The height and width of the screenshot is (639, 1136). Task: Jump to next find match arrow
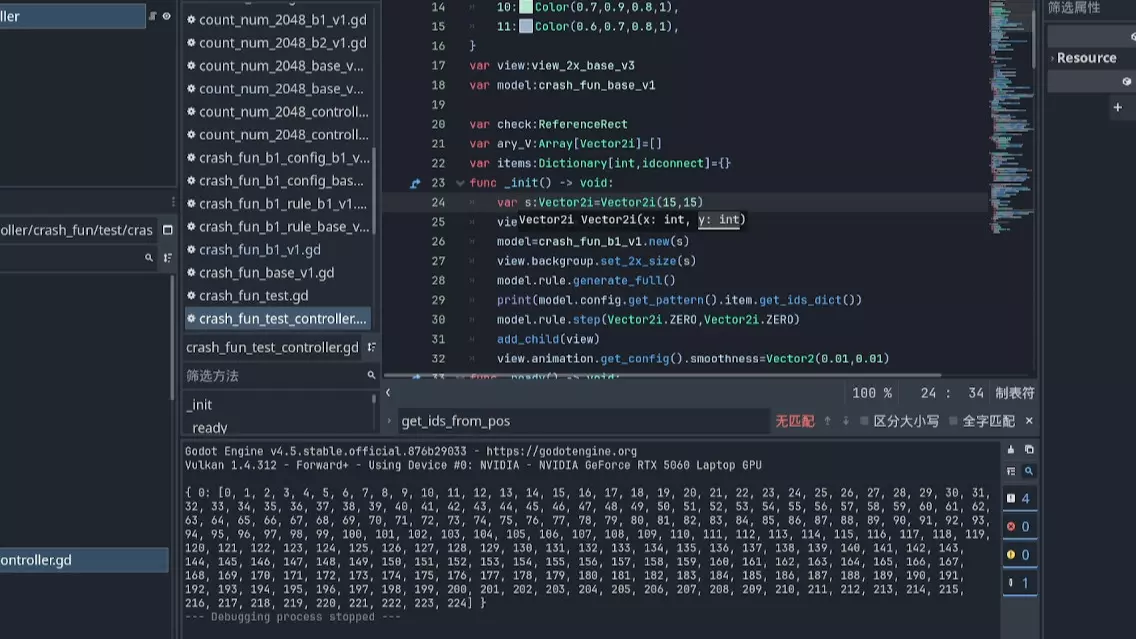[845, 421]
